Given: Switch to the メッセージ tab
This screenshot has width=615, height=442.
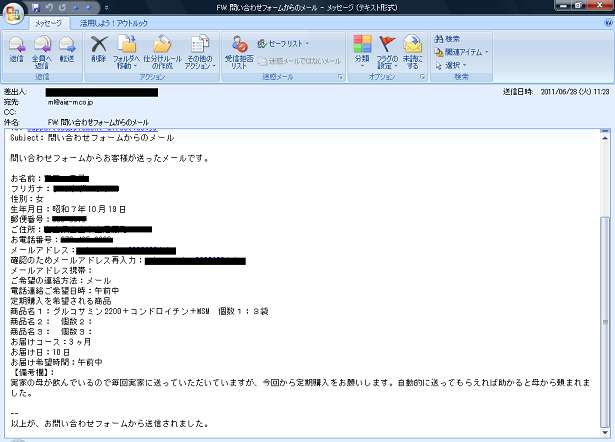Looking at the screenshot, I should pyautogui.click(x=46, y=21).
